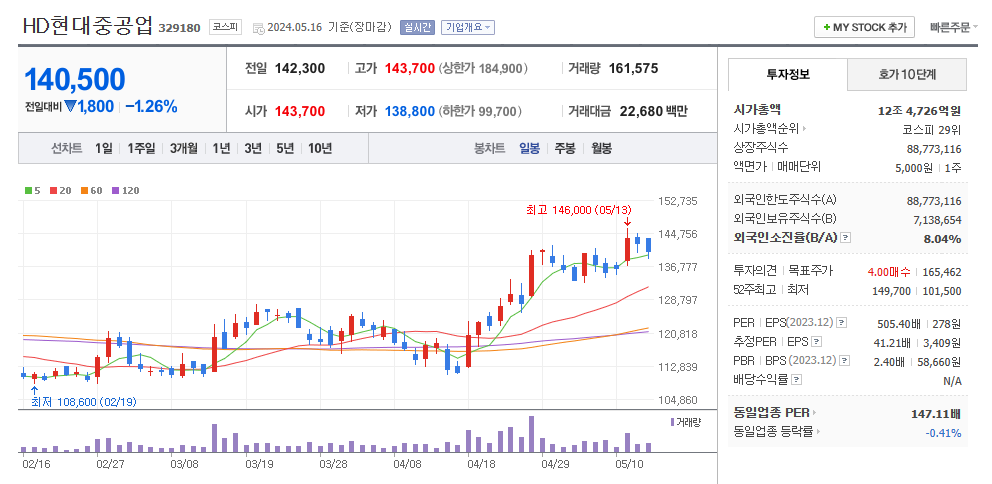Click the blue arrow marking 최저 108,600
Image resolution: width=992 pixels, height=484 pixels.
[x=34, y=389]
